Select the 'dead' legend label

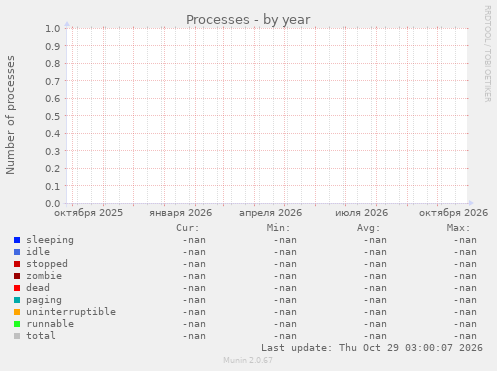coord(38,288)
